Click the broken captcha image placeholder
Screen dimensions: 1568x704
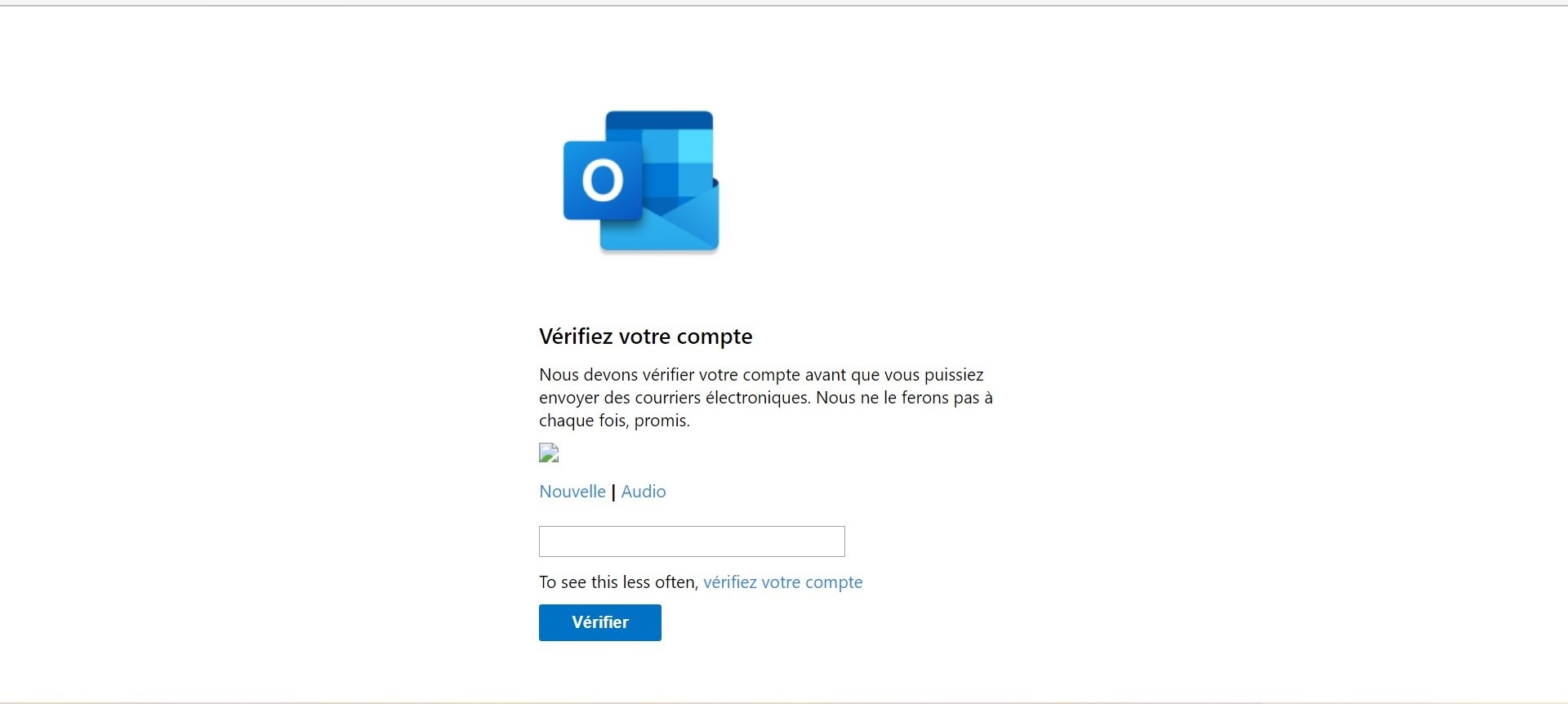(549, 452)
